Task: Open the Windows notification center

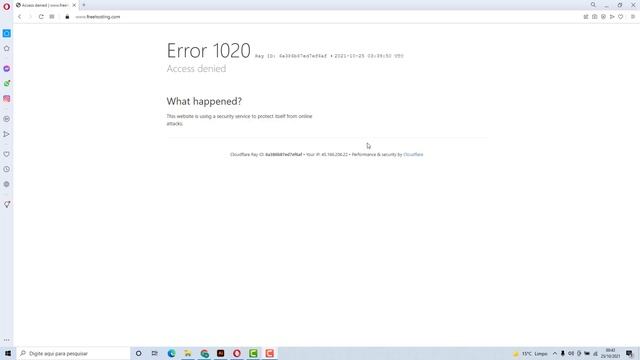Action: [x=630, y=353]
